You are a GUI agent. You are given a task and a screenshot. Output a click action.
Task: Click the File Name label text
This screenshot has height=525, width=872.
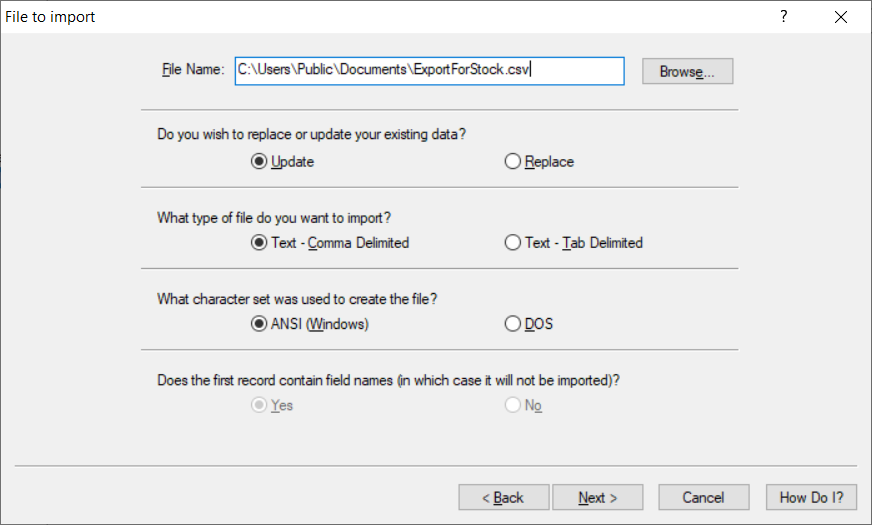click(192, 71)
